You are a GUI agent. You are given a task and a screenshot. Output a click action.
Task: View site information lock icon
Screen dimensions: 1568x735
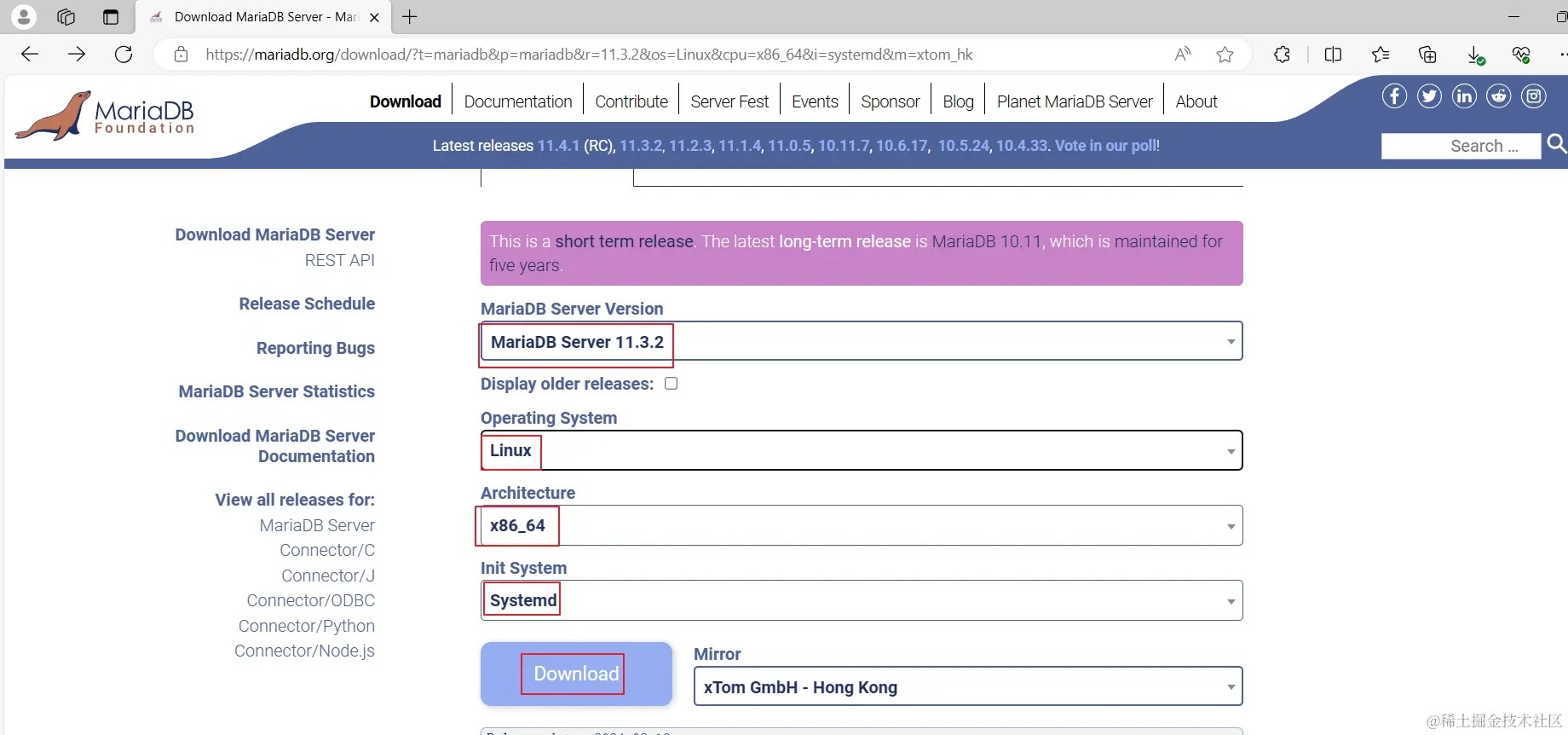181,55
